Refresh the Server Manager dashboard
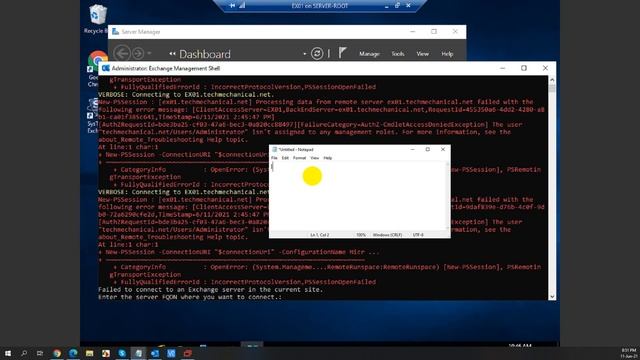Screen dimensions: 640x360 pos(317,53)
